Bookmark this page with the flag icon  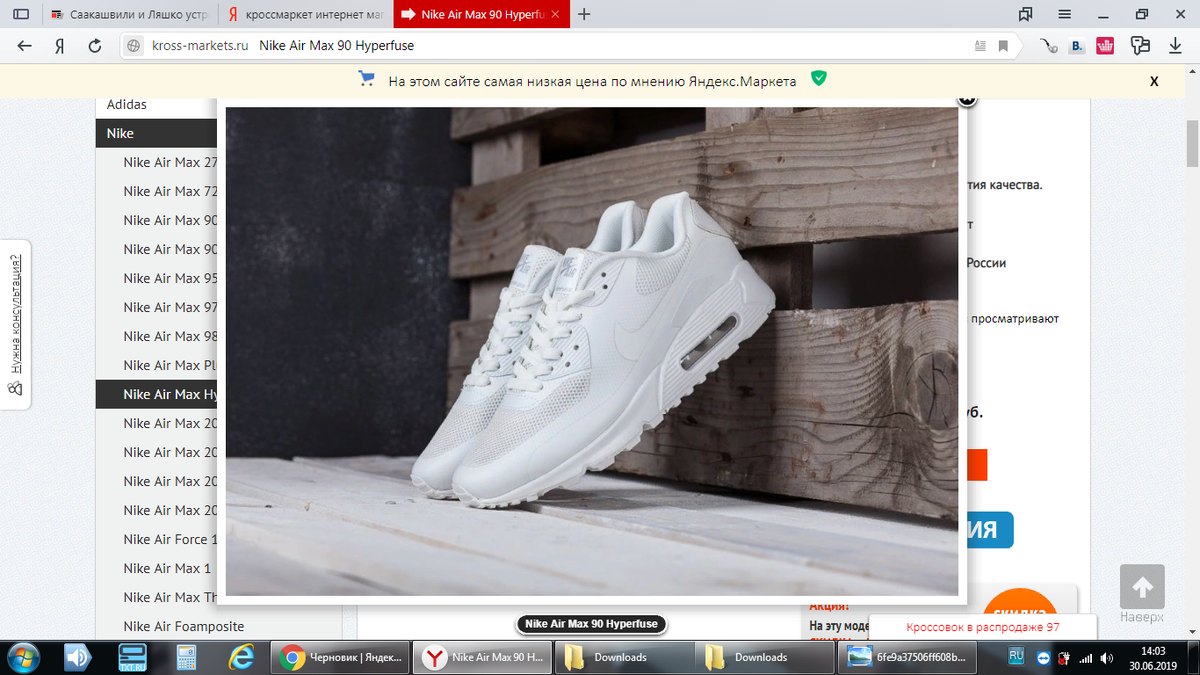tap(1001, 45)
